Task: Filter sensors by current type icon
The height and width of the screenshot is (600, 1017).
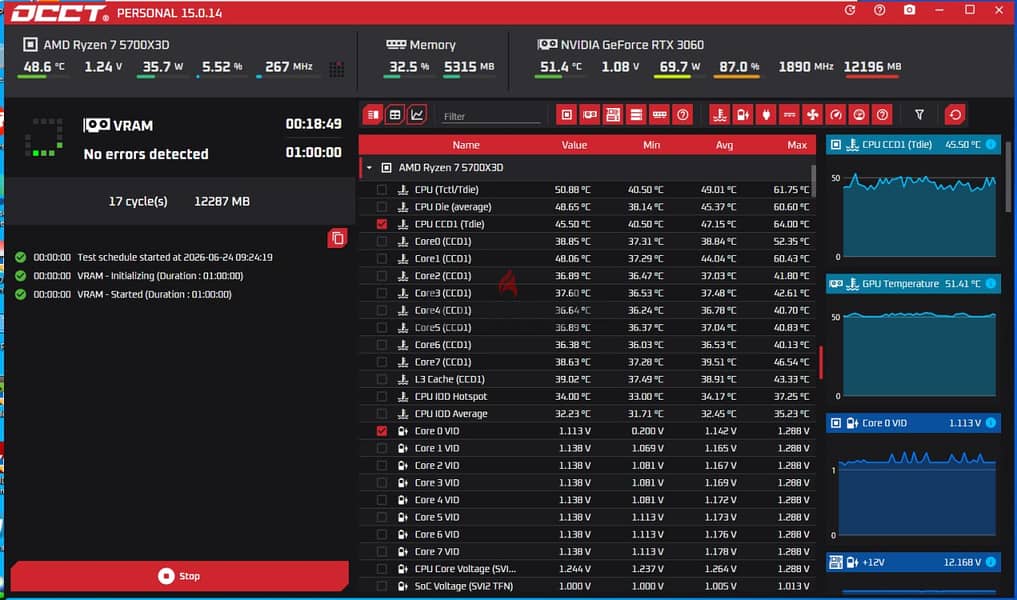Action: 789,115
